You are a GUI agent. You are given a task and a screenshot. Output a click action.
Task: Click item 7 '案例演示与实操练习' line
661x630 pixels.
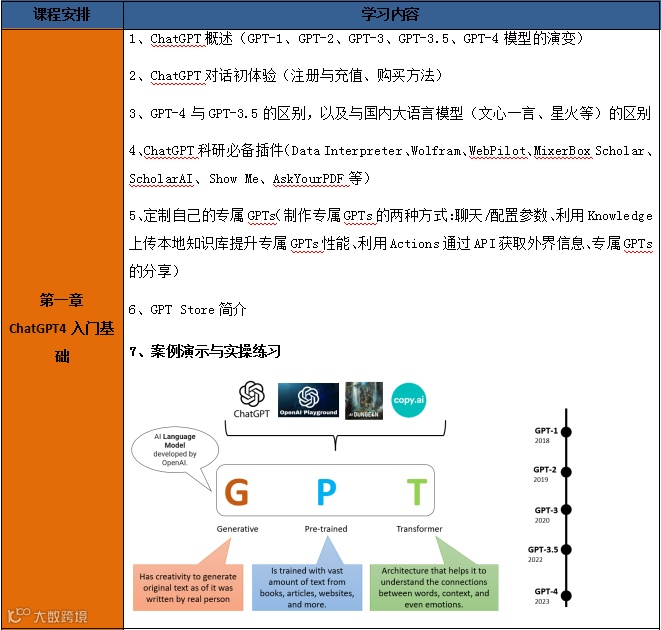coord(205,351)
